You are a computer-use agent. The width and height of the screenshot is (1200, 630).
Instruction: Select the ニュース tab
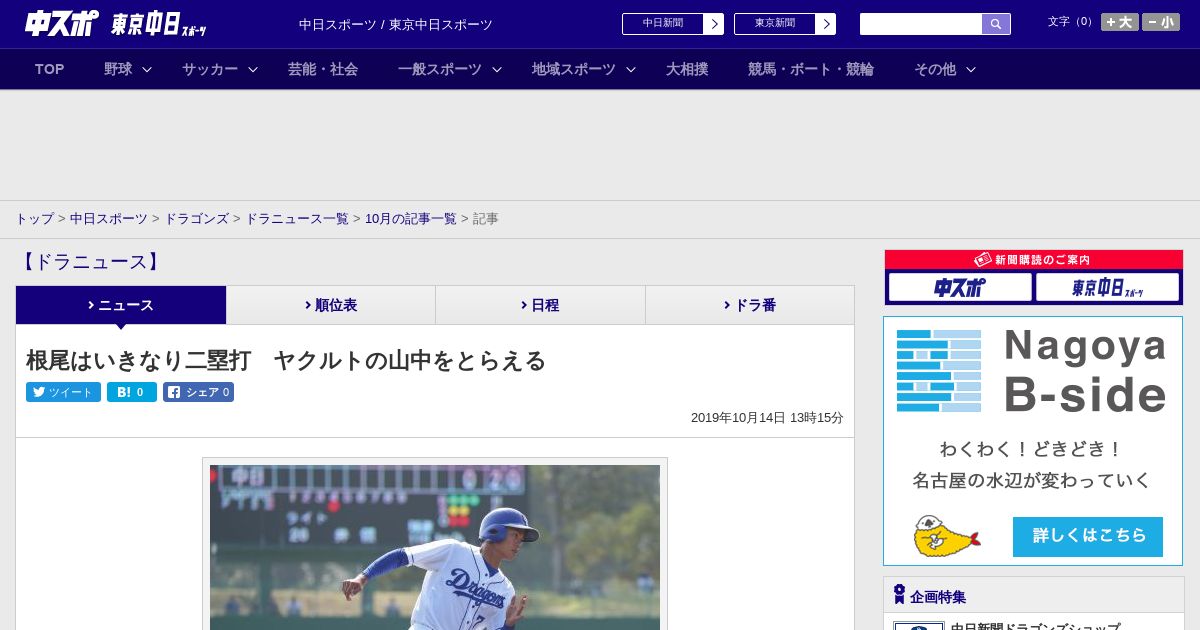click(121, 305)
